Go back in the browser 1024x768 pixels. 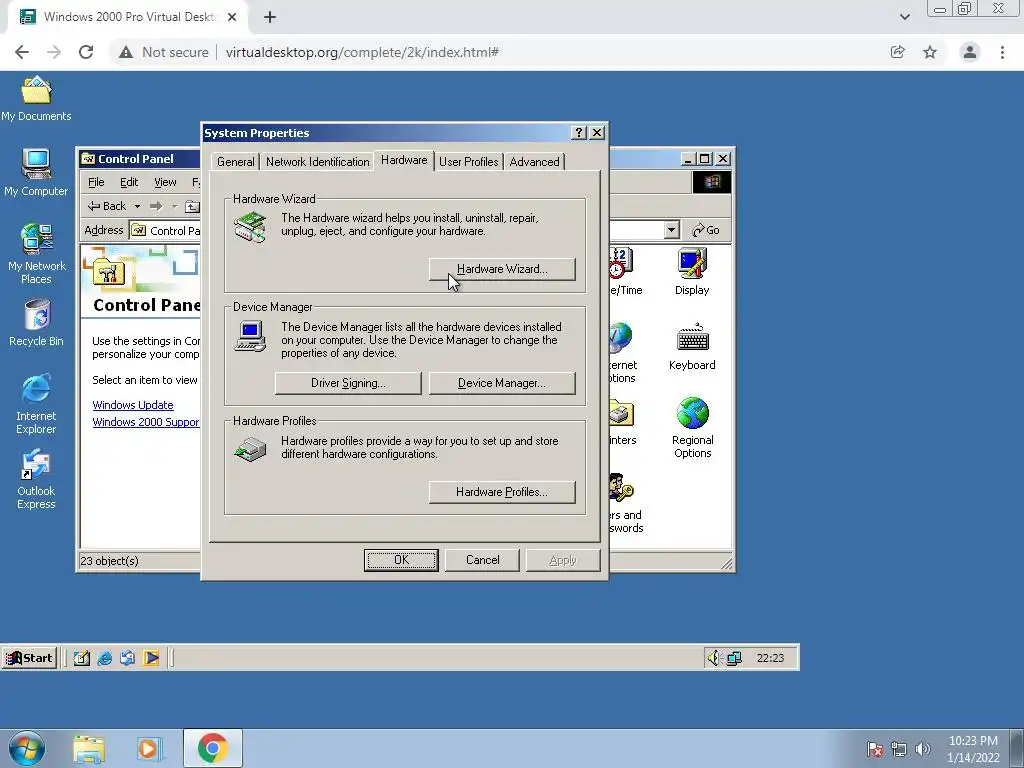coord(22,52)
